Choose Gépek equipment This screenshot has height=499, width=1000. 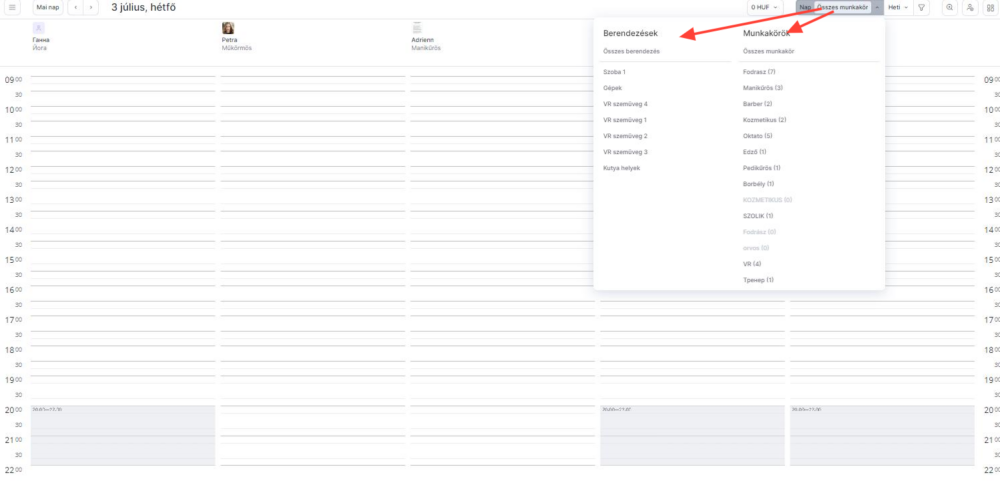[x=612, y=88]
